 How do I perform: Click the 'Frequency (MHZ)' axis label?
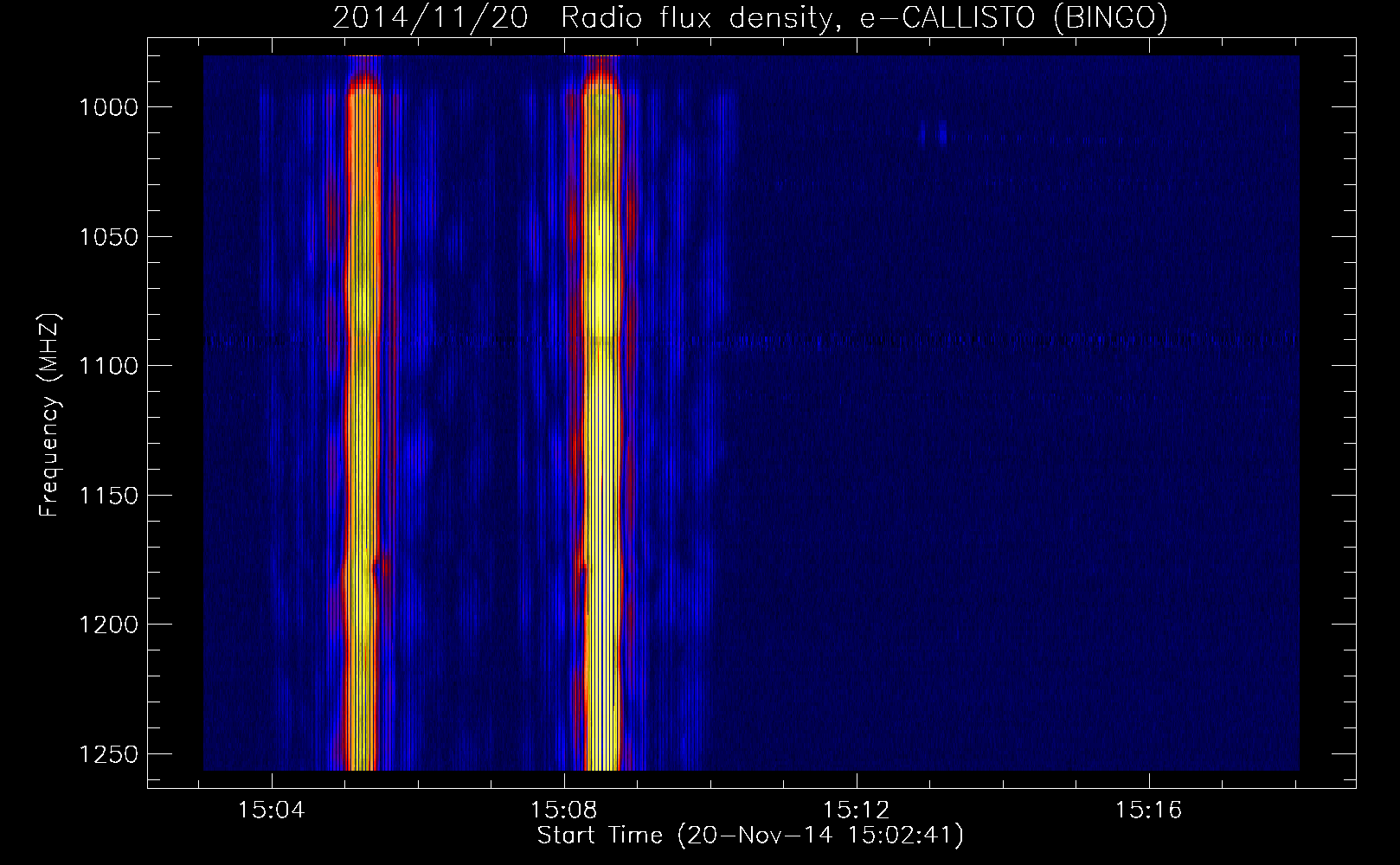coord(50,416)
